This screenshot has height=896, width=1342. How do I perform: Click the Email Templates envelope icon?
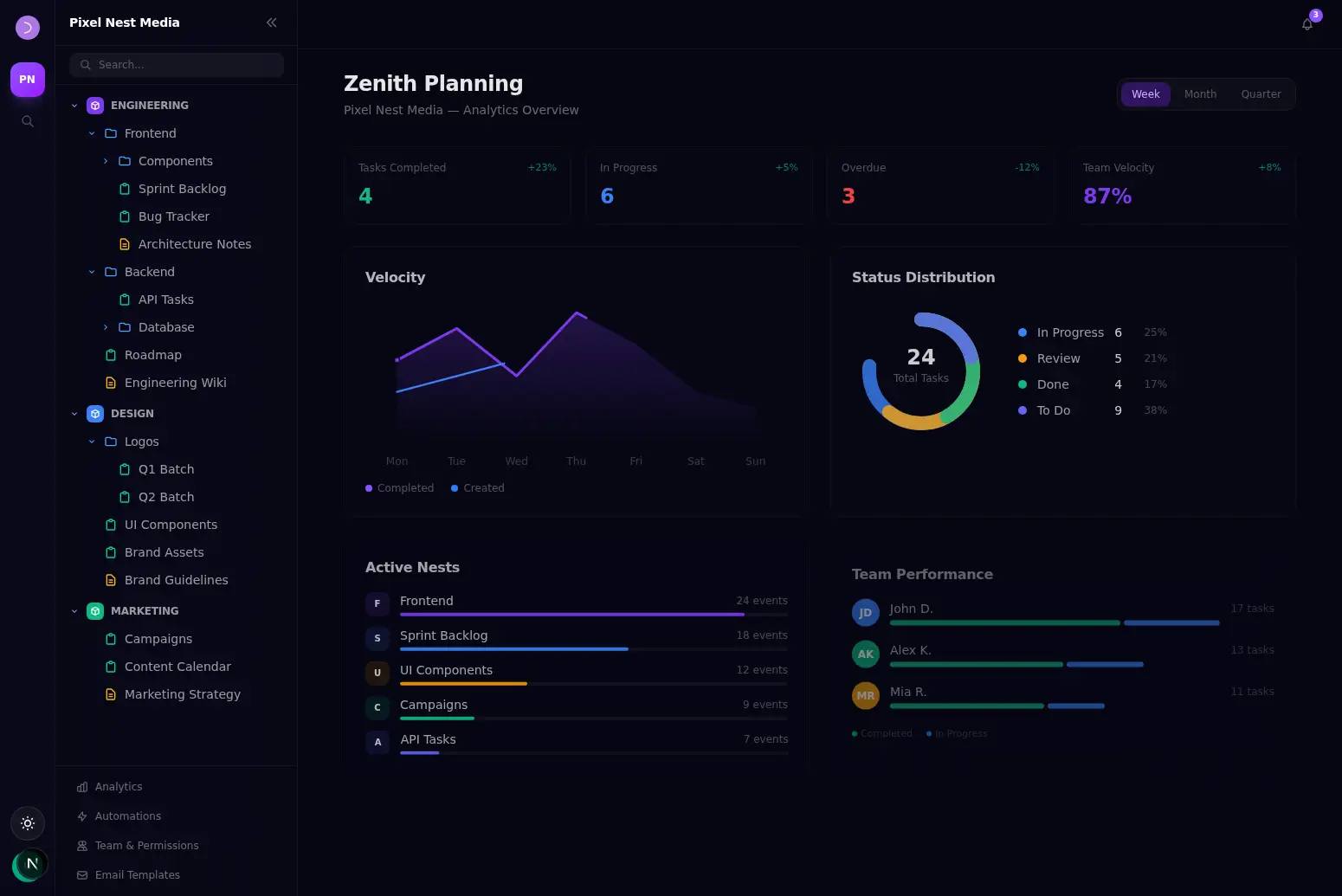click(82, 875)
